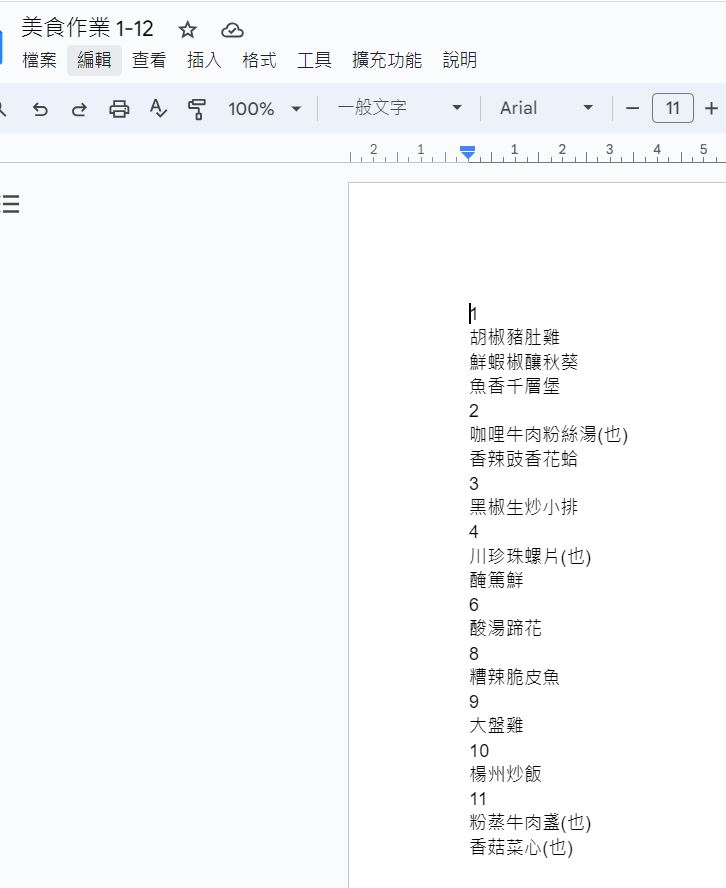Image resolution: width=726 pixels, height=888 pixels.
Task: Click the blue indent marker on ruler
Action: pyautogui.click(x=467, y=152)
